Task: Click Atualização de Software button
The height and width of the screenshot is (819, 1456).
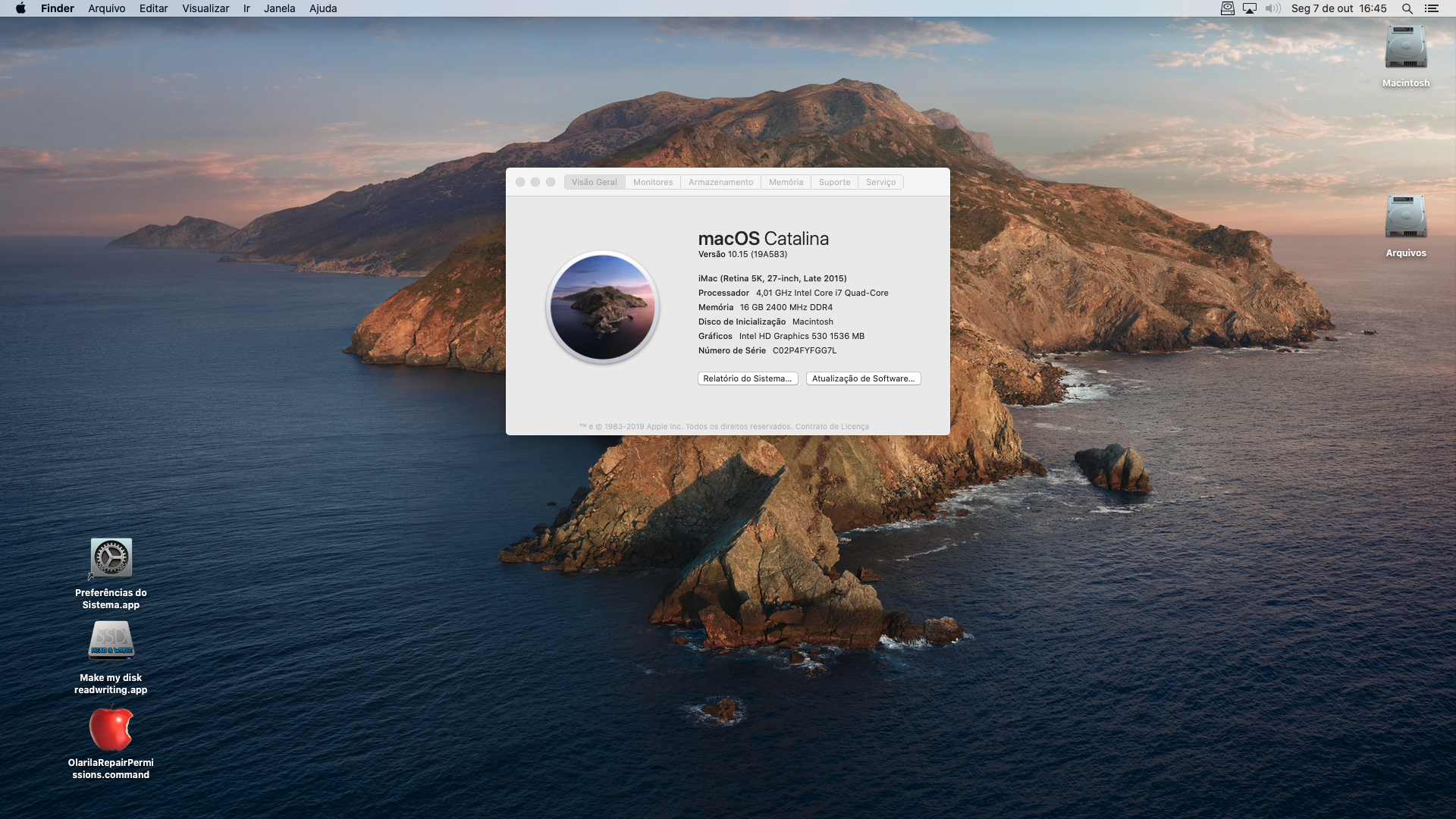Action: (863, 378)
